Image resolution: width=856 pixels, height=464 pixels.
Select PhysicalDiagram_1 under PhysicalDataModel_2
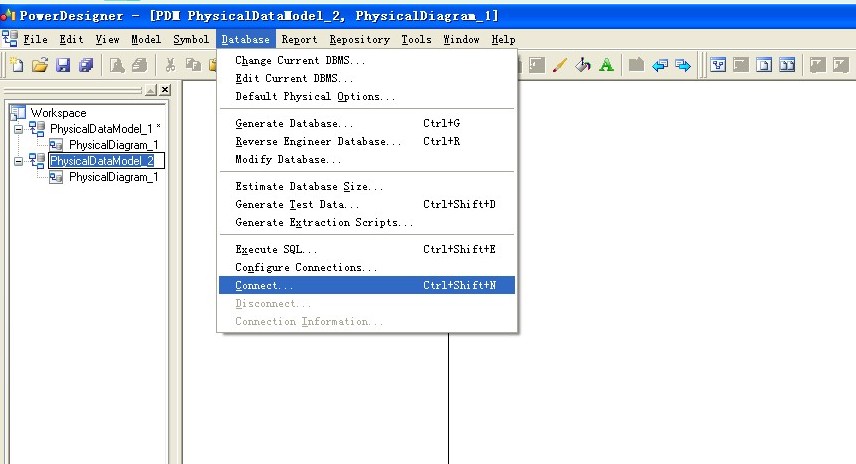pos(114,177)
